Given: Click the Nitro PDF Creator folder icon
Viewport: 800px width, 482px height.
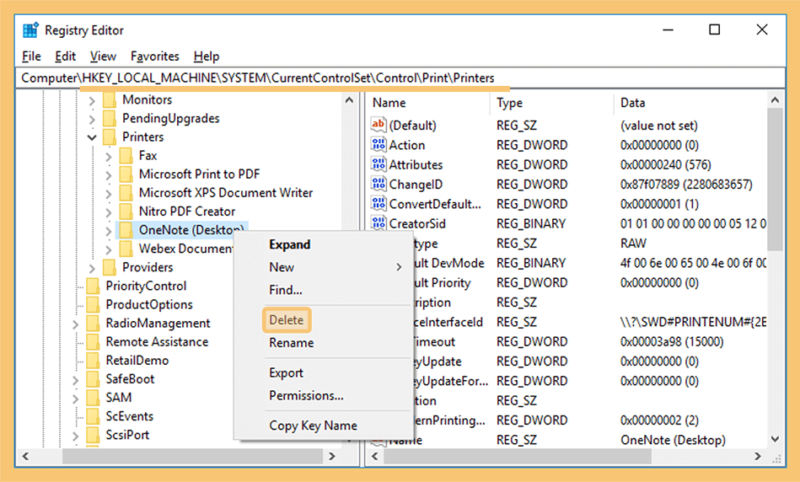Looking at the screenshot, I should click(x=126, y=212).
